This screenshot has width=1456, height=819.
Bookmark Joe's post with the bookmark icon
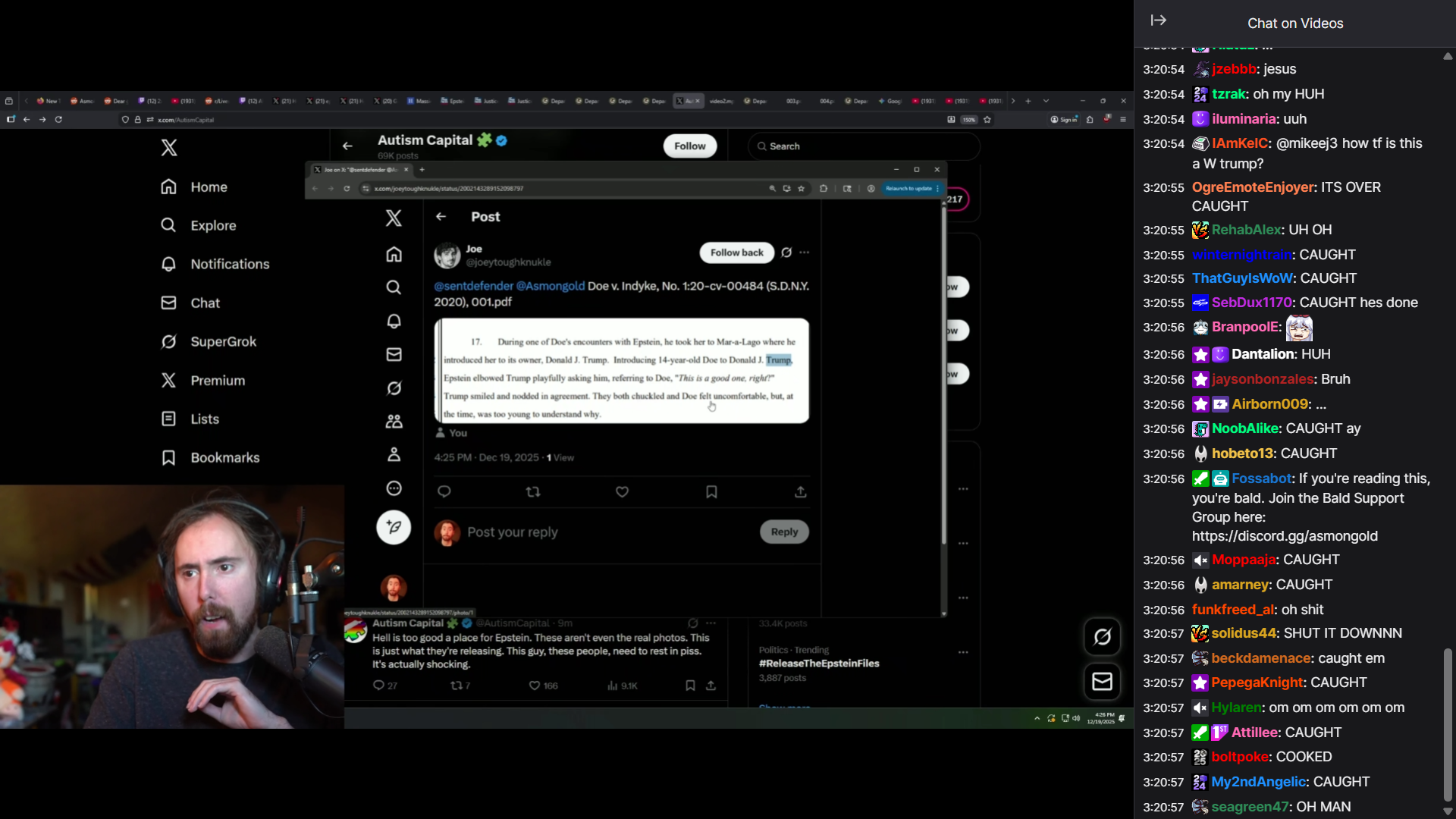(711, 492)
